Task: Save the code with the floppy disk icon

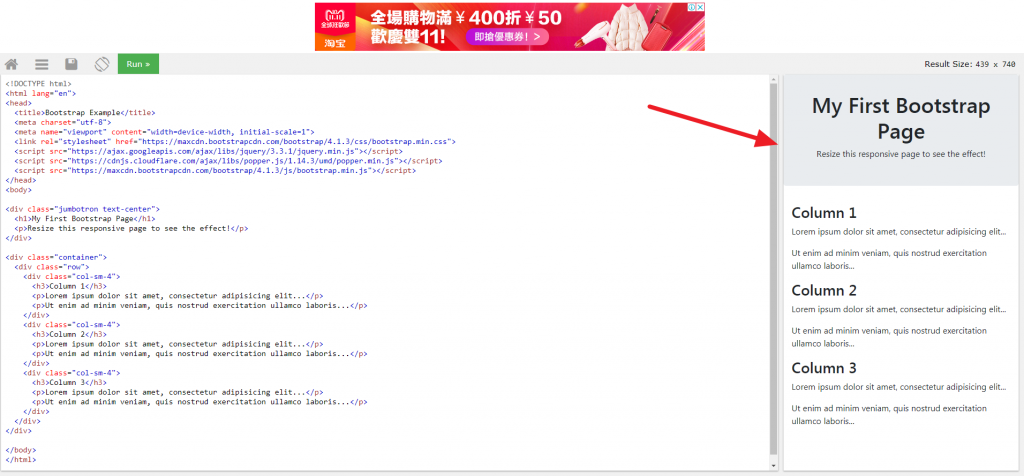Action: point(71,64)
